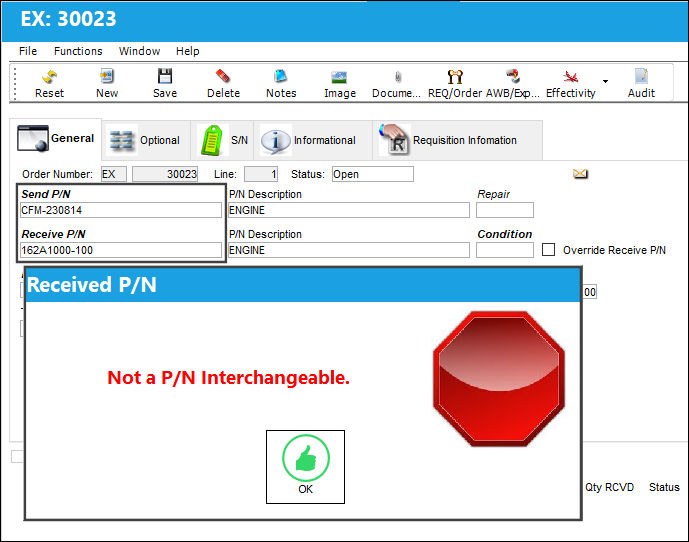Image resolution: width=689 pixels, height=542 pixels.
Task: Create a new record with New icon
Action: pos(107,83)
